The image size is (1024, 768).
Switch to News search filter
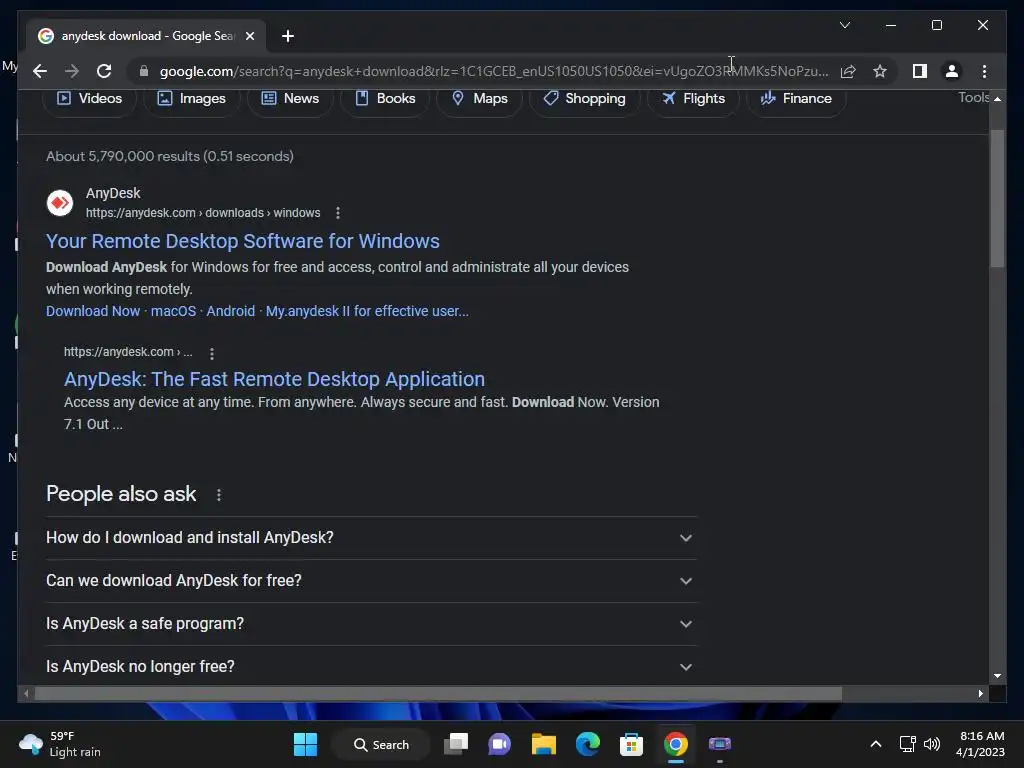291,99
